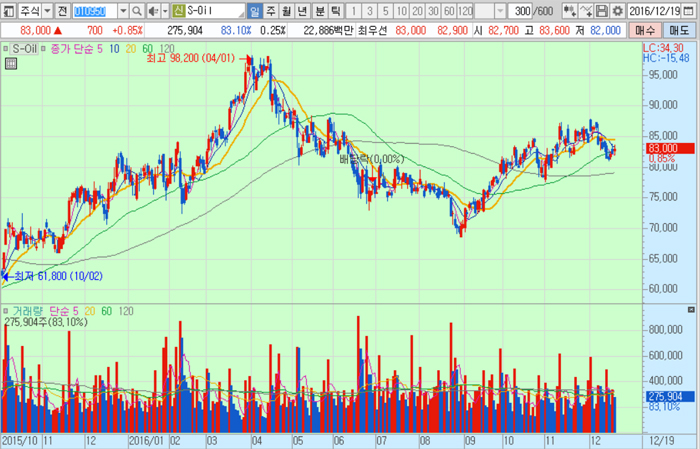The height and width of the screenshot is (449, 700).
Task: Expand the 주식 market type dropdown
Action: pyautogui.click(x=44, y=10)
